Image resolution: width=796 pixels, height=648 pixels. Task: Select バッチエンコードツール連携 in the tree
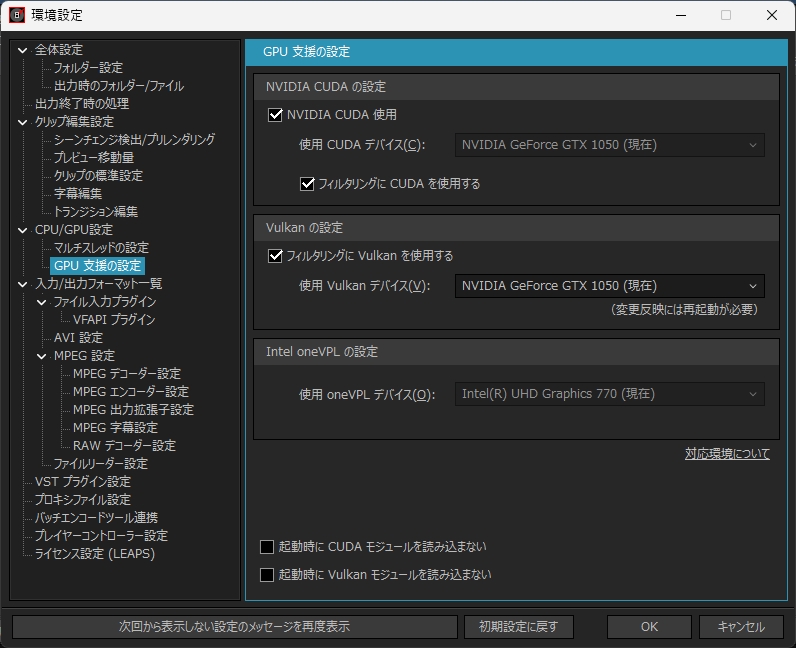pos(96,518)
